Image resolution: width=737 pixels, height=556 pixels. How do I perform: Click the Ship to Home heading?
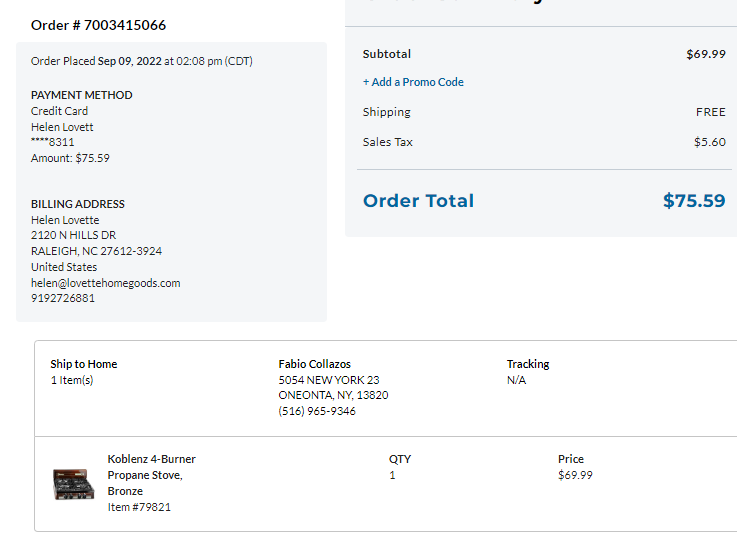84,364
